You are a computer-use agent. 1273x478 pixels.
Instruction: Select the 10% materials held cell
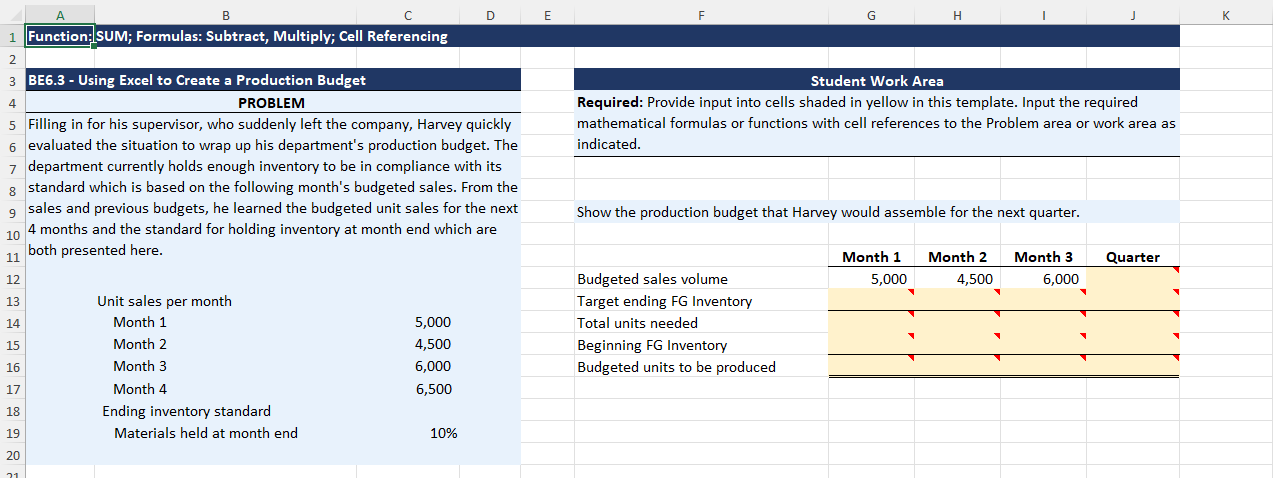tap(443, 433)
